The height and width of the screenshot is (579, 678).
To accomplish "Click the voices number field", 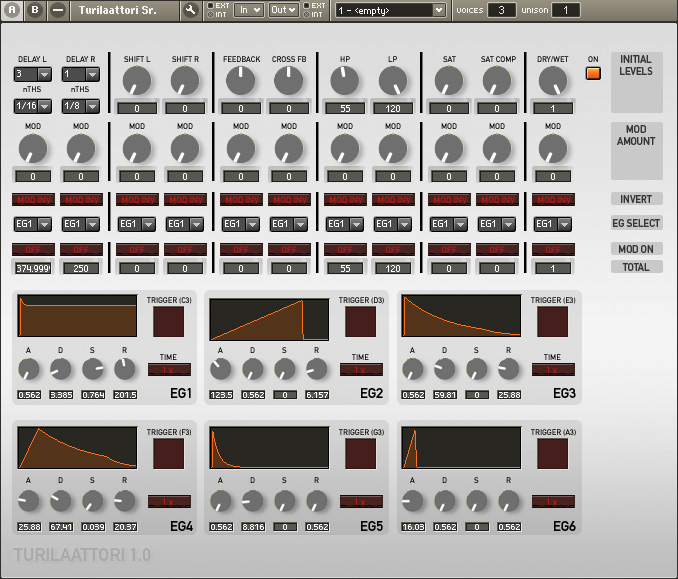I will tap(502, 10).
